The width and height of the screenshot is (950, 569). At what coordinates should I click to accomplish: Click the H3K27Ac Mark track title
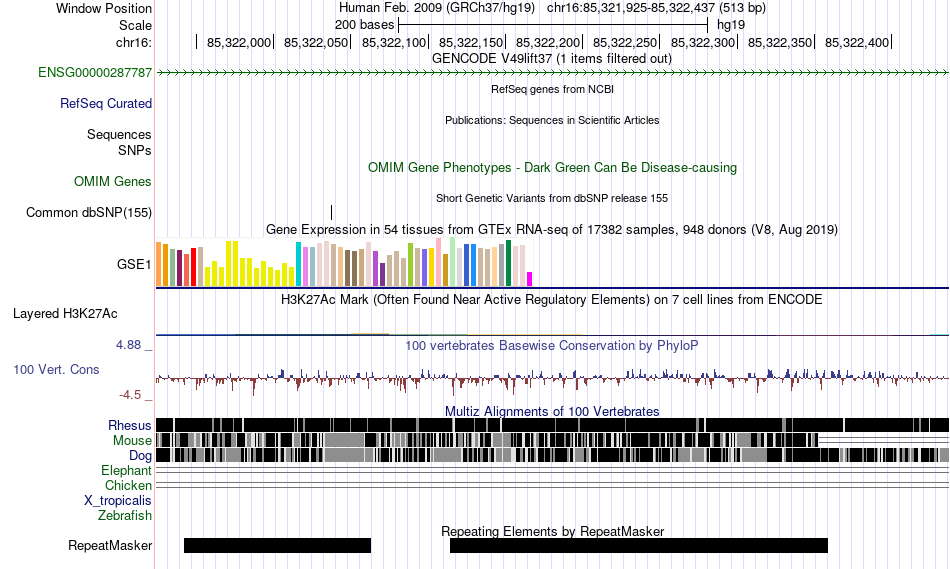click(552, 299)
